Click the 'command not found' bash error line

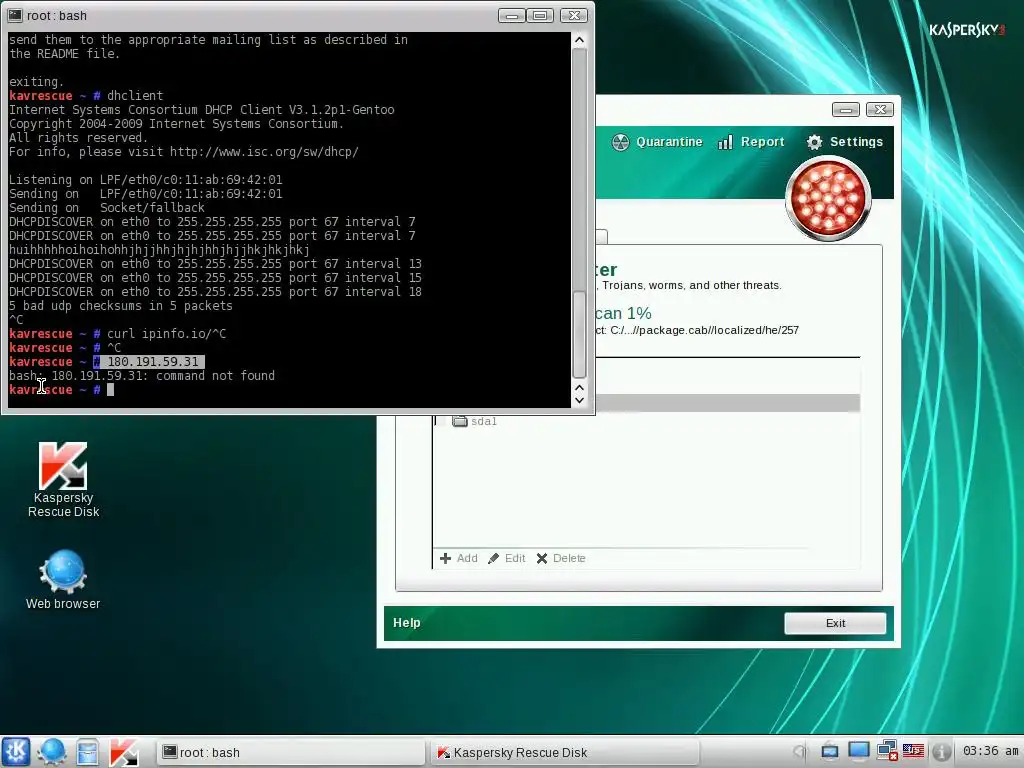(142, 376)
